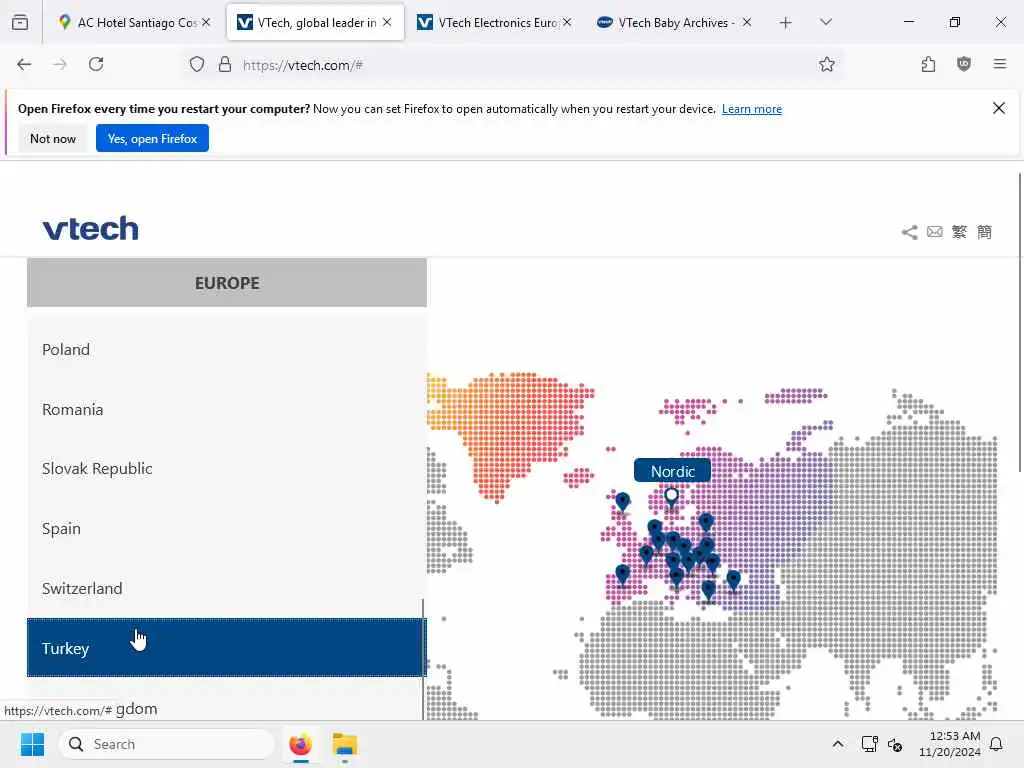Choose Slovak Republic in the list
1024x768 pixels.
coord(225,469)
